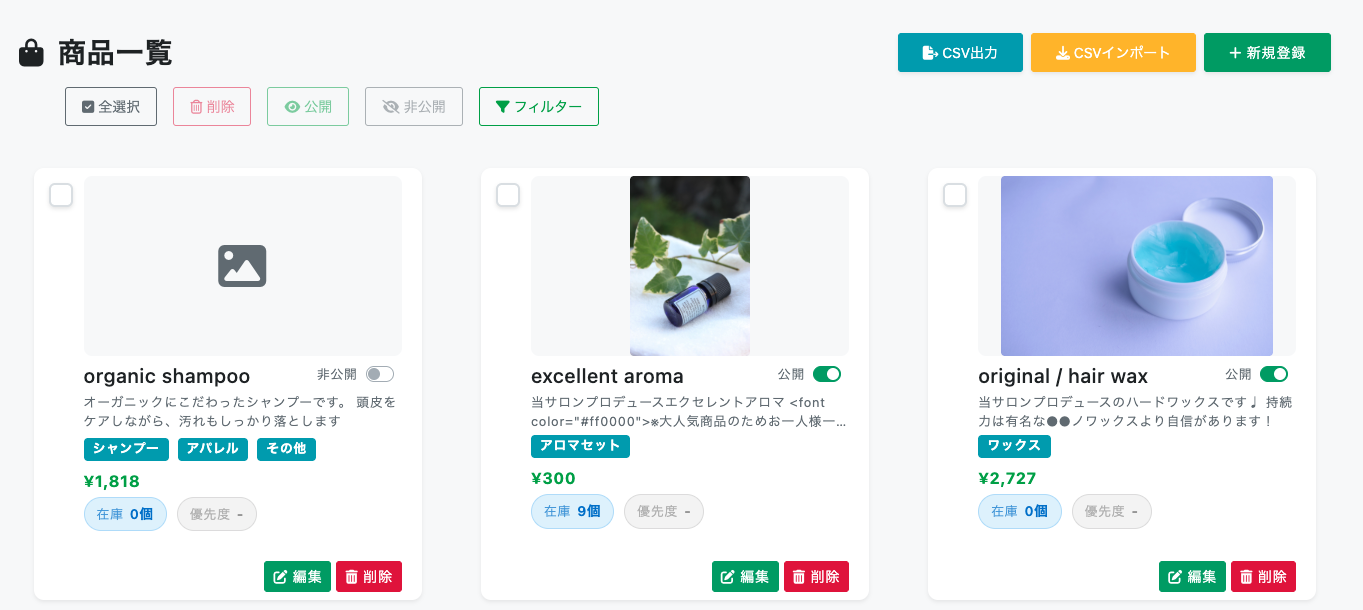Click the 全選択 select-all button
Image resolution: width=1363 pixels, height=610 pixels.
coord(111,107)
